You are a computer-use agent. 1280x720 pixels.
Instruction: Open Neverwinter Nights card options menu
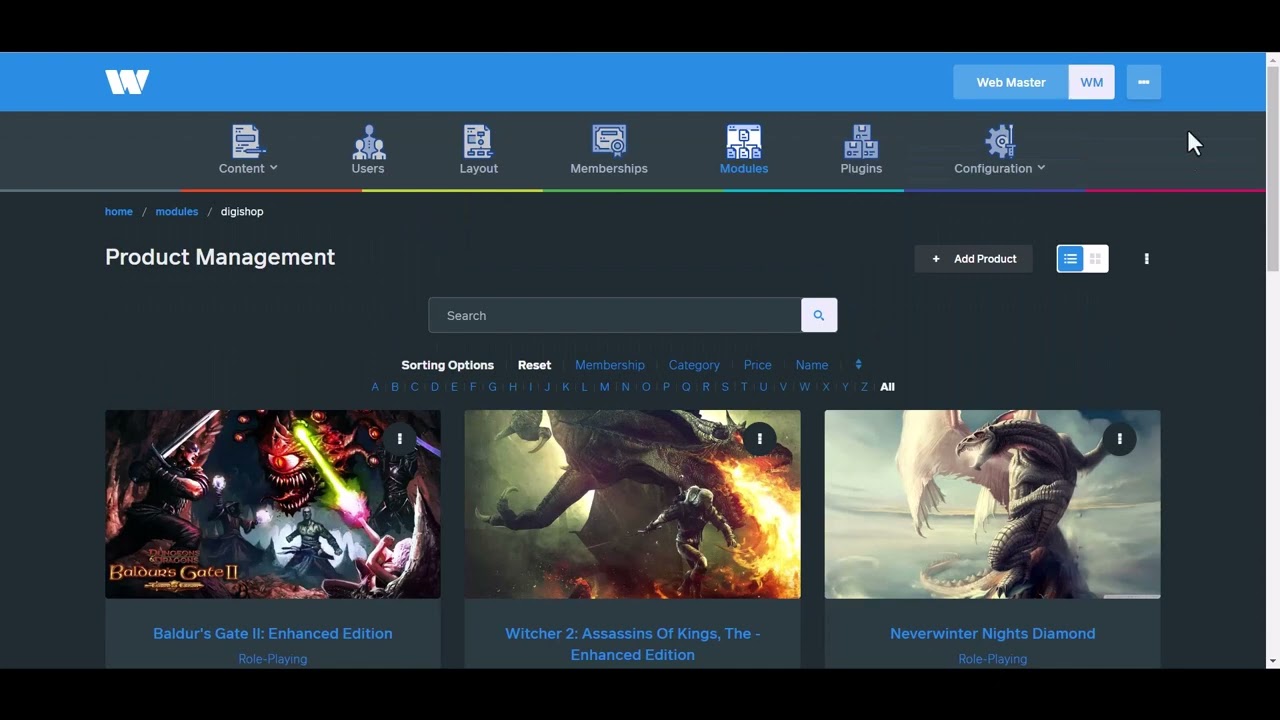[x=1119, y=438]
